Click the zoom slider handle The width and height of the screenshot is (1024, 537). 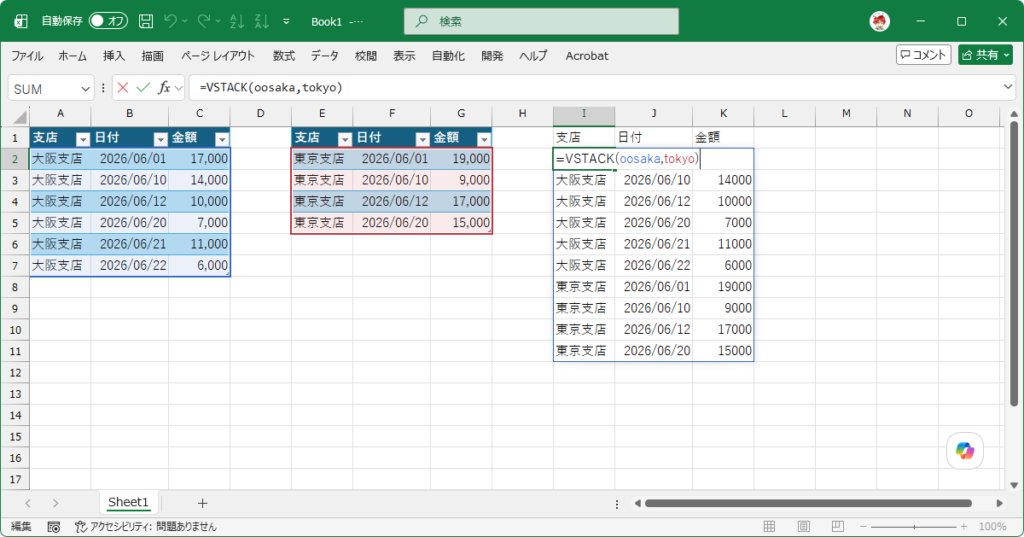point(914,527)
